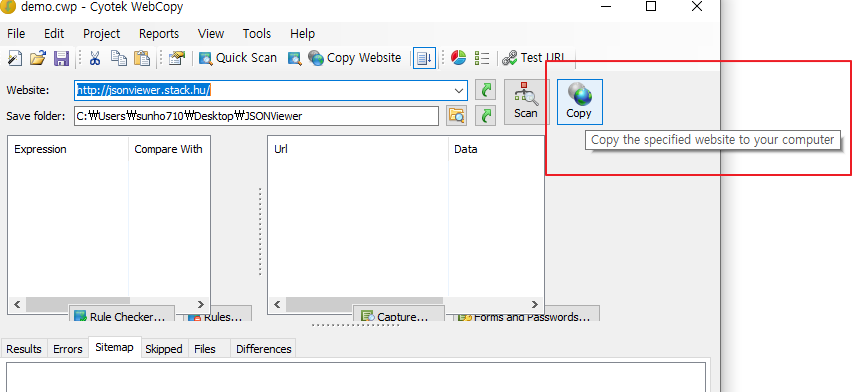Image resolution: width=865 pixels, height=392 pixels.
Task: Click the green arrow beside the Website field
Action: (x=485, y=90)
